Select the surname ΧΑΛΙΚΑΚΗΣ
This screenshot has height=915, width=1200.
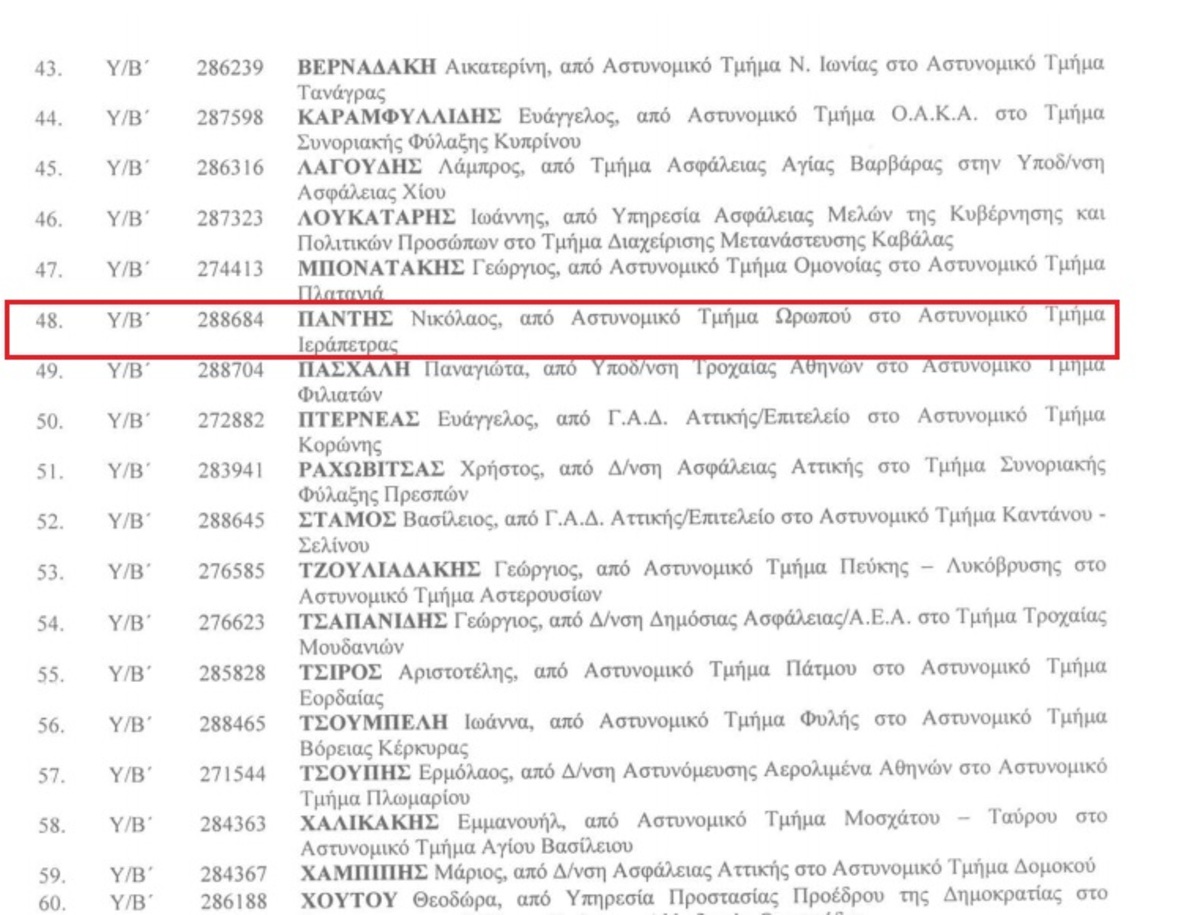coord(370,822)
